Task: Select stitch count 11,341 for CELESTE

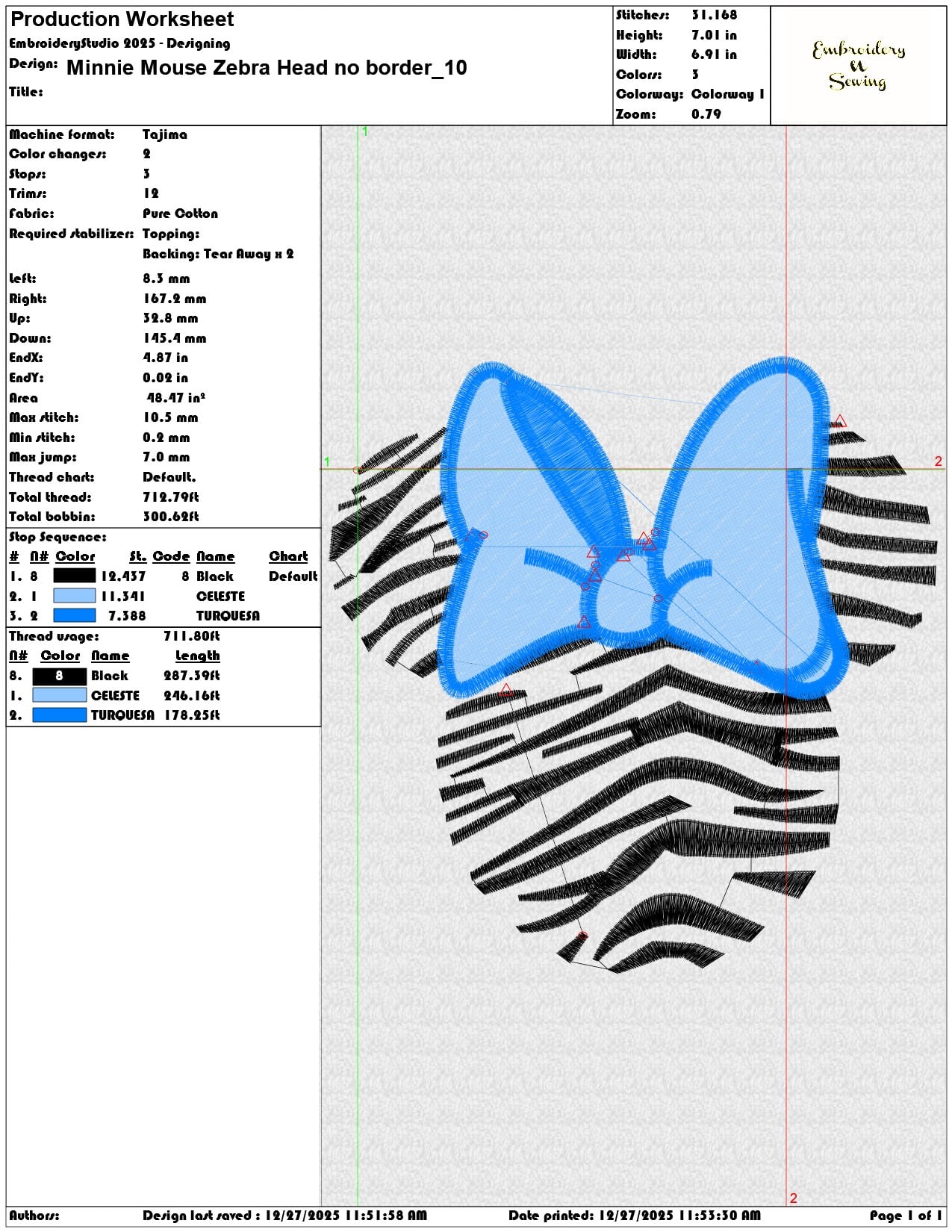Action: (123, 596)
